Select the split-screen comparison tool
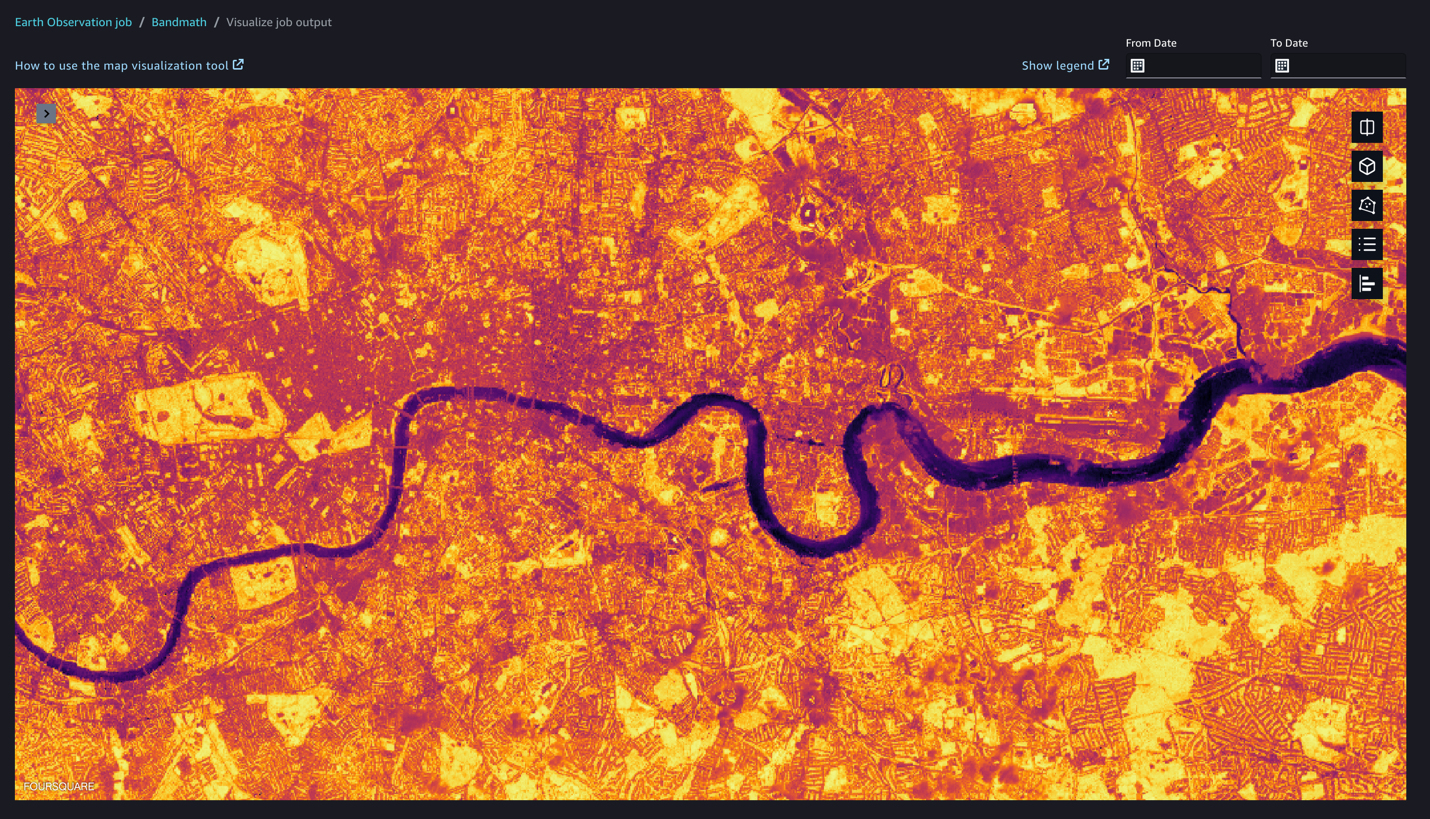 click(1366, 127)
